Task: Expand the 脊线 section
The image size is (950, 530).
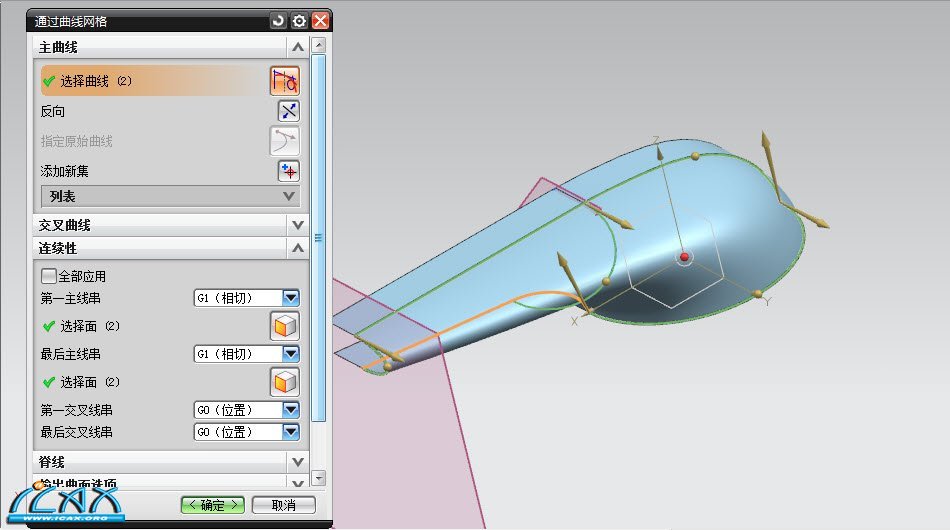Action: [x=297, y=462]
